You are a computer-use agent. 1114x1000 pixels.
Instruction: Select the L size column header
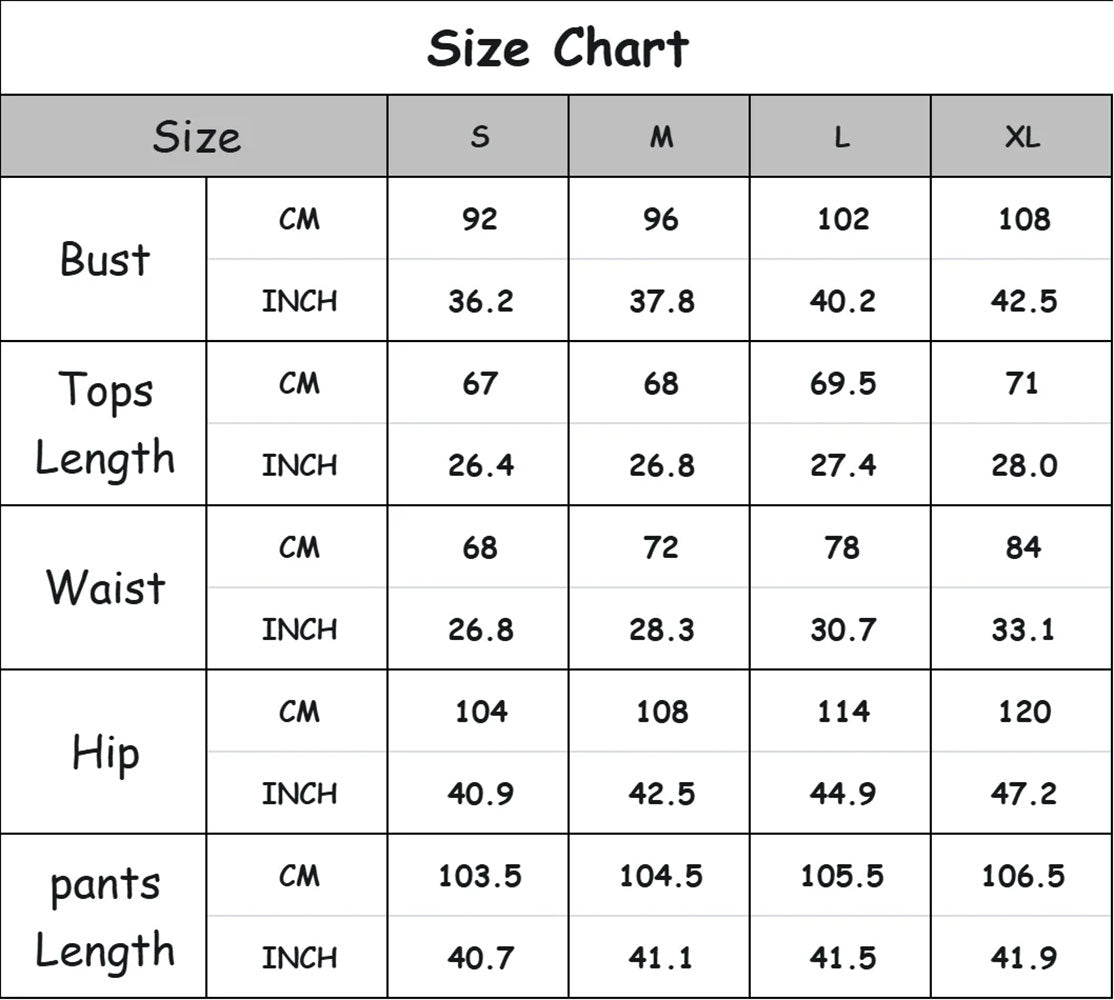click(841, 137)
